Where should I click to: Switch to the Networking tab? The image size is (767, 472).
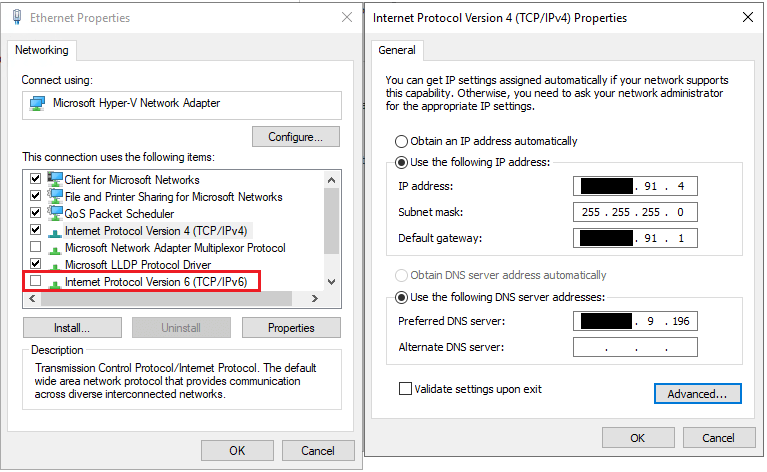click(x=42, y=50)
